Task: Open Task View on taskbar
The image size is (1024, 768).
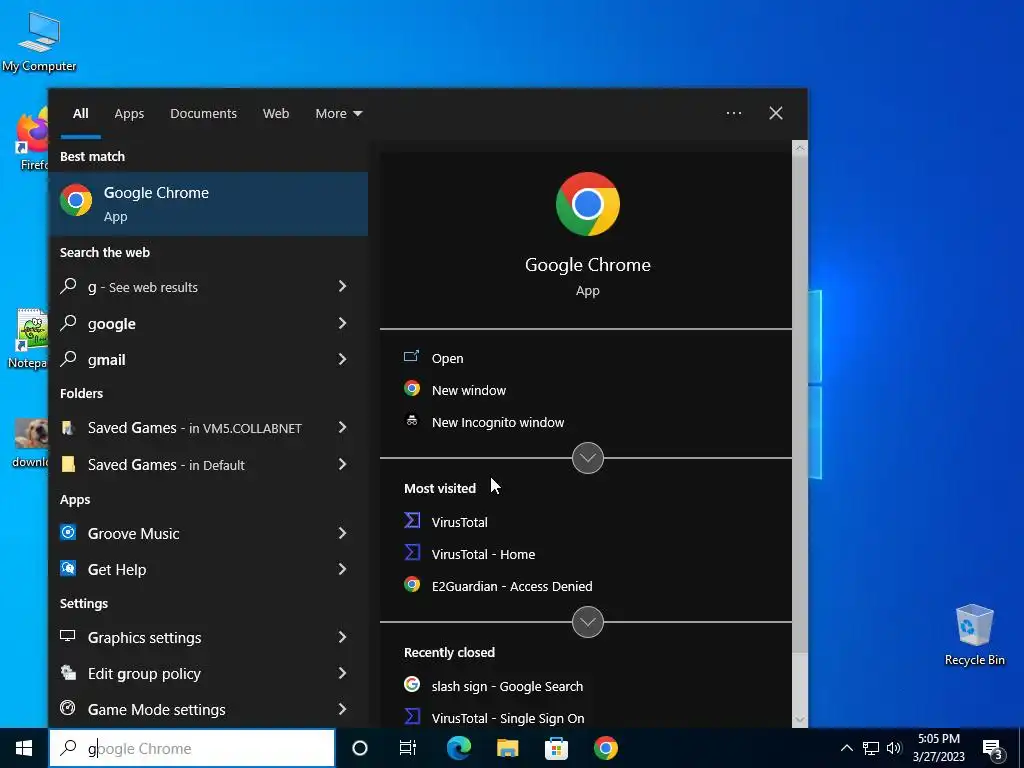Action: click(x=408, y=748)
